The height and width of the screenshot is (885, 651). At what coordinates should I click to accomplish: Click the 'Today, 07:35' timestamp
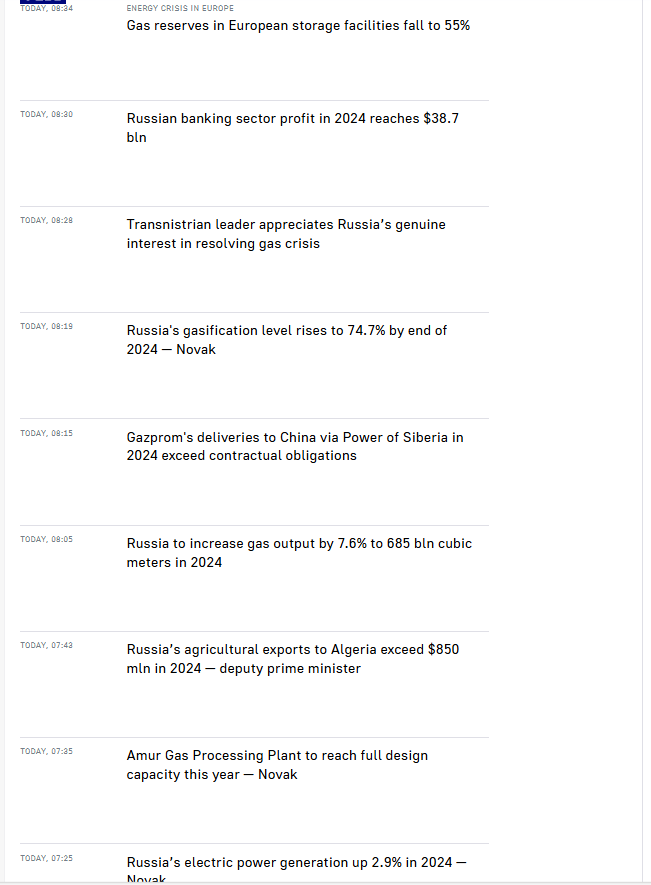tap(46, 751)
